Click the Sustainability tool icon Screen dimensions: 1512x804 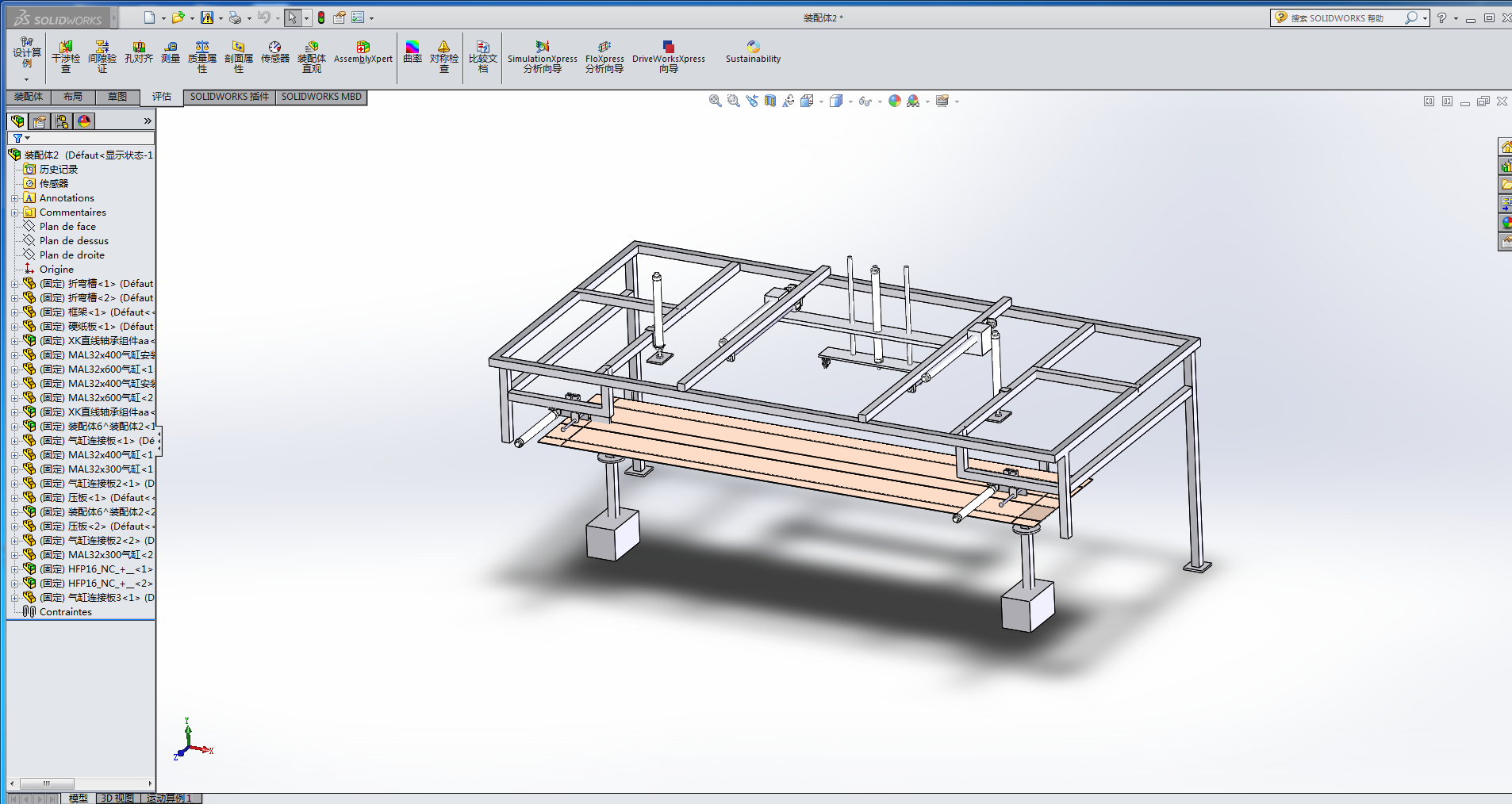753,52
